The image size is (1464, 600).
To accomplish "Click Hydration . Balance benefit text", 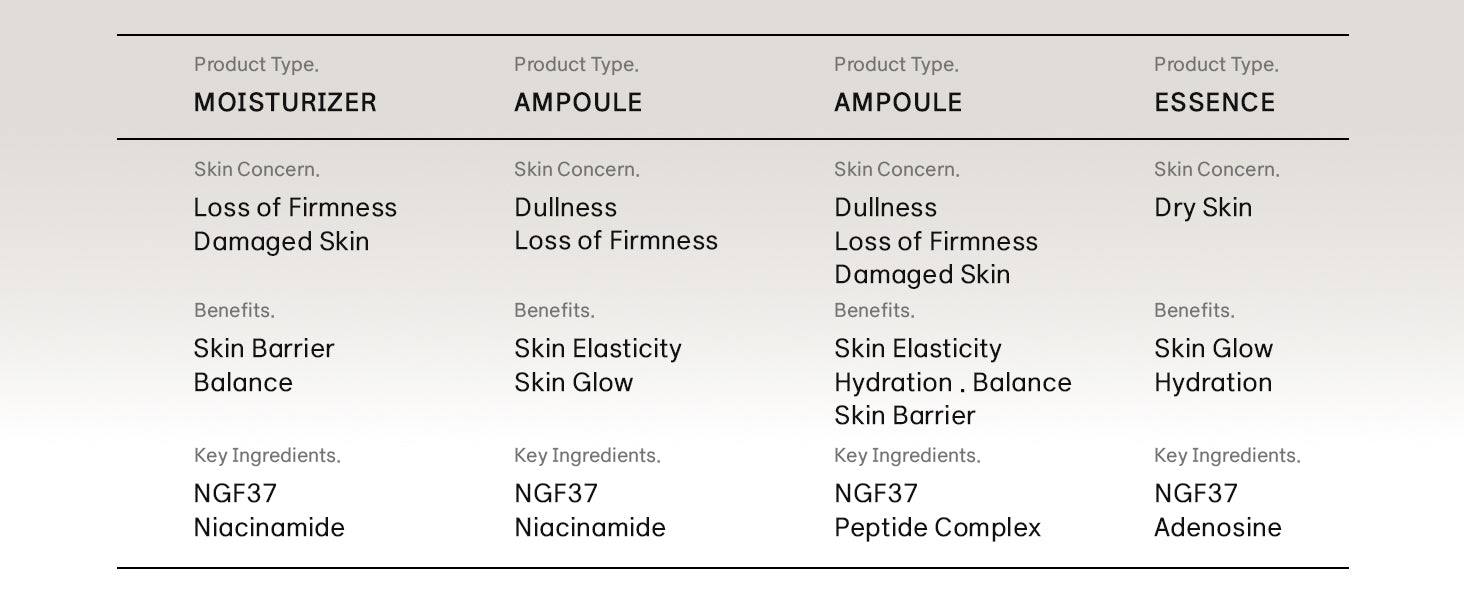I will click(x=952, y=382).
